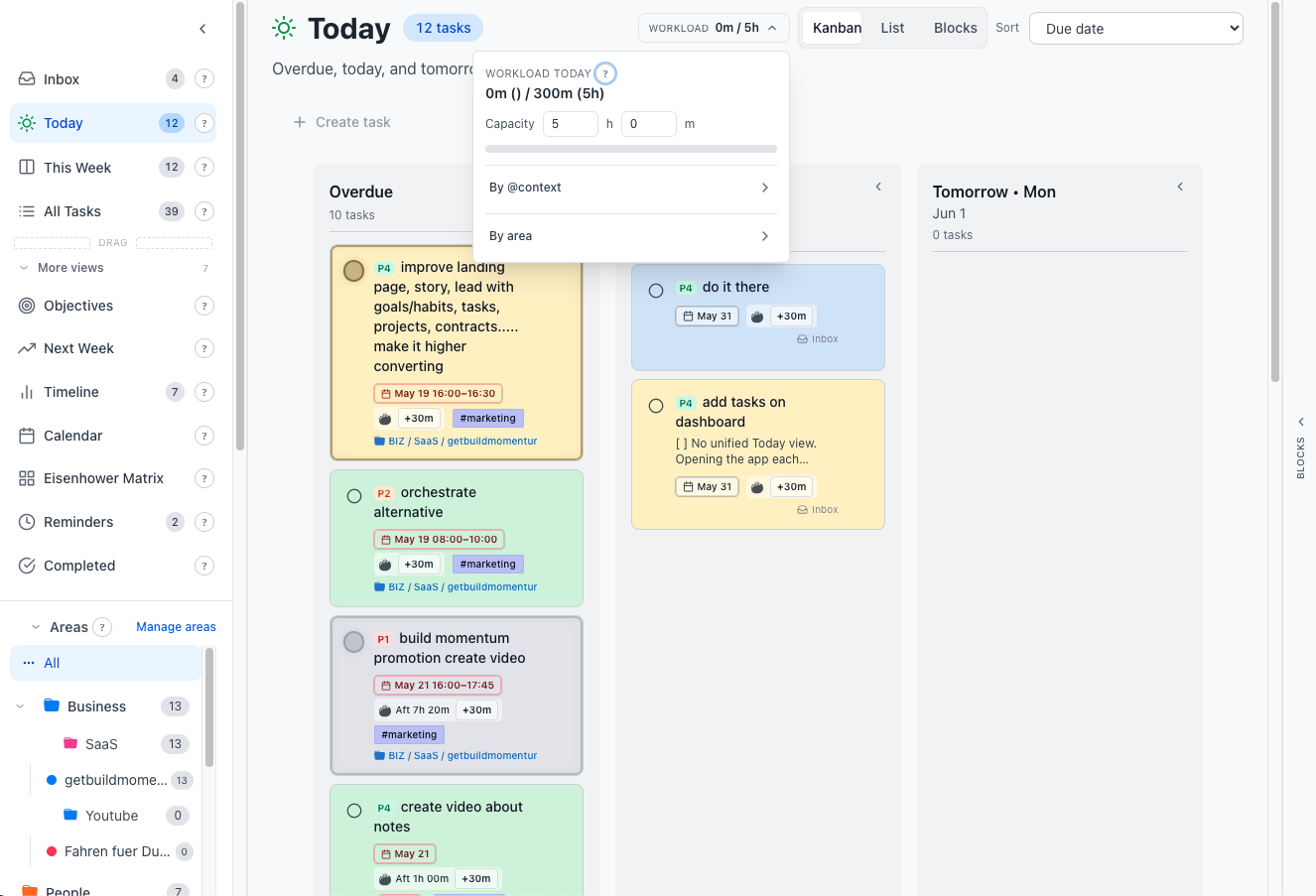
Task: Expand the By @context breakdown
Action: coord(631,188)
